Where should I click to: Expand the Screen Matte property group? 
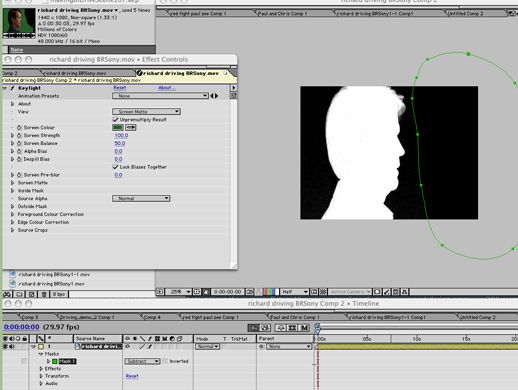(13, 183)
